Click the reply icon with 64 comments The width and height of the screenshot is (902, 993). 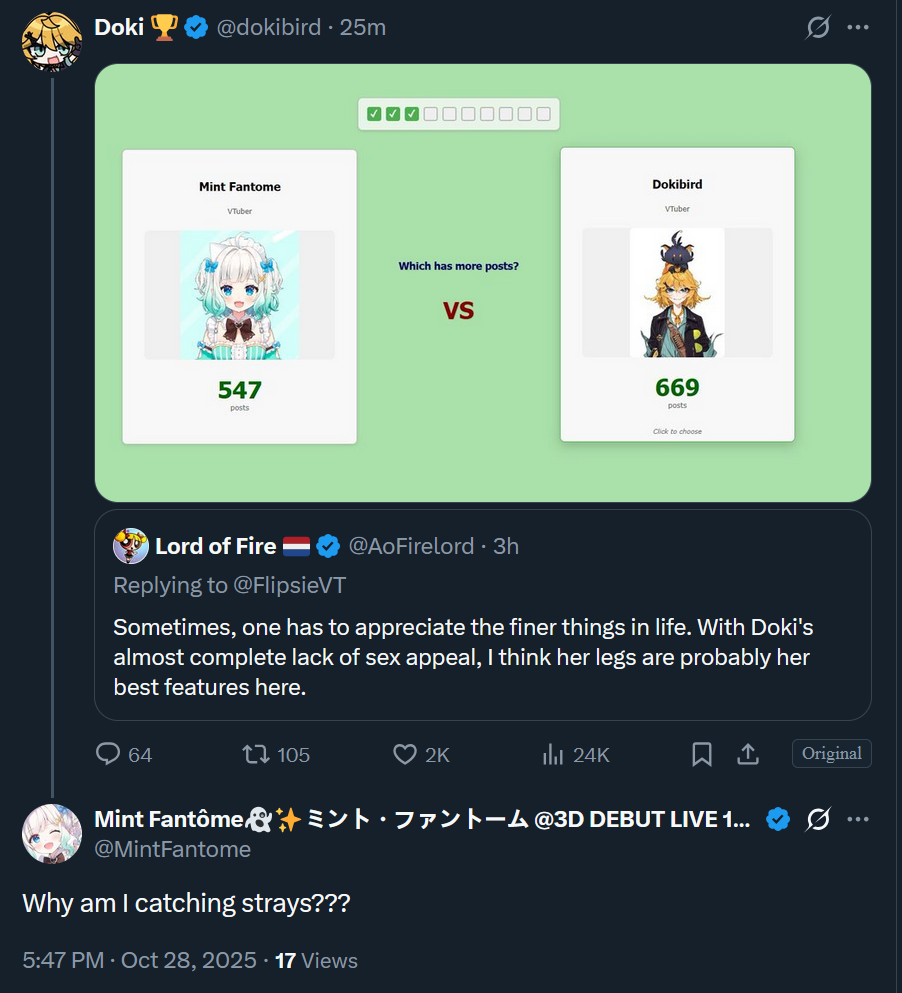(108, 754)
